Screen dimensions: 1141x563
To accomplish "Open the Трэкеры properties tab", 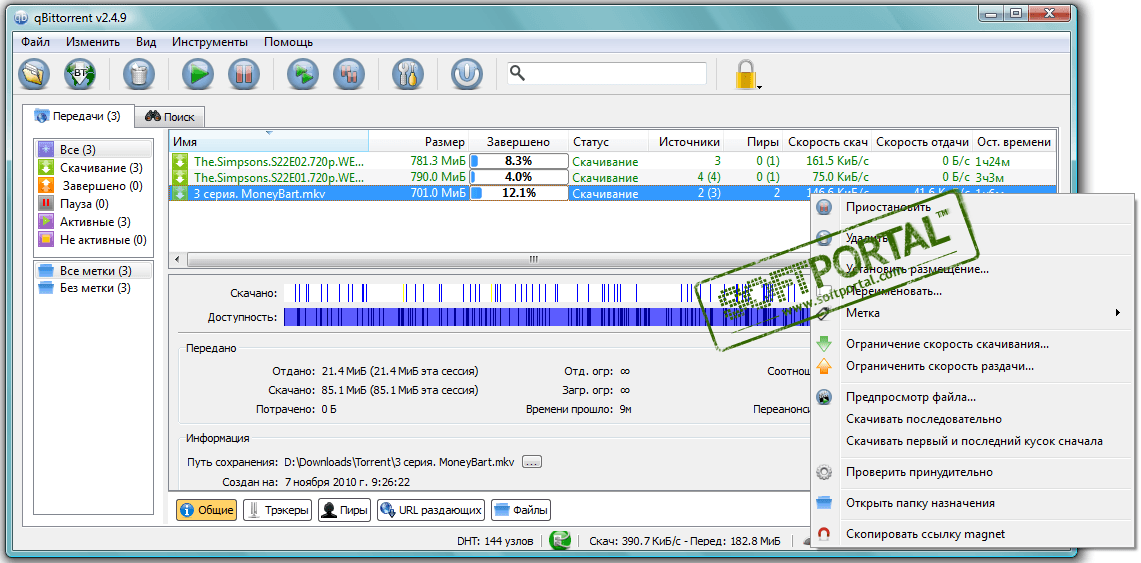I will pos(277,510).
